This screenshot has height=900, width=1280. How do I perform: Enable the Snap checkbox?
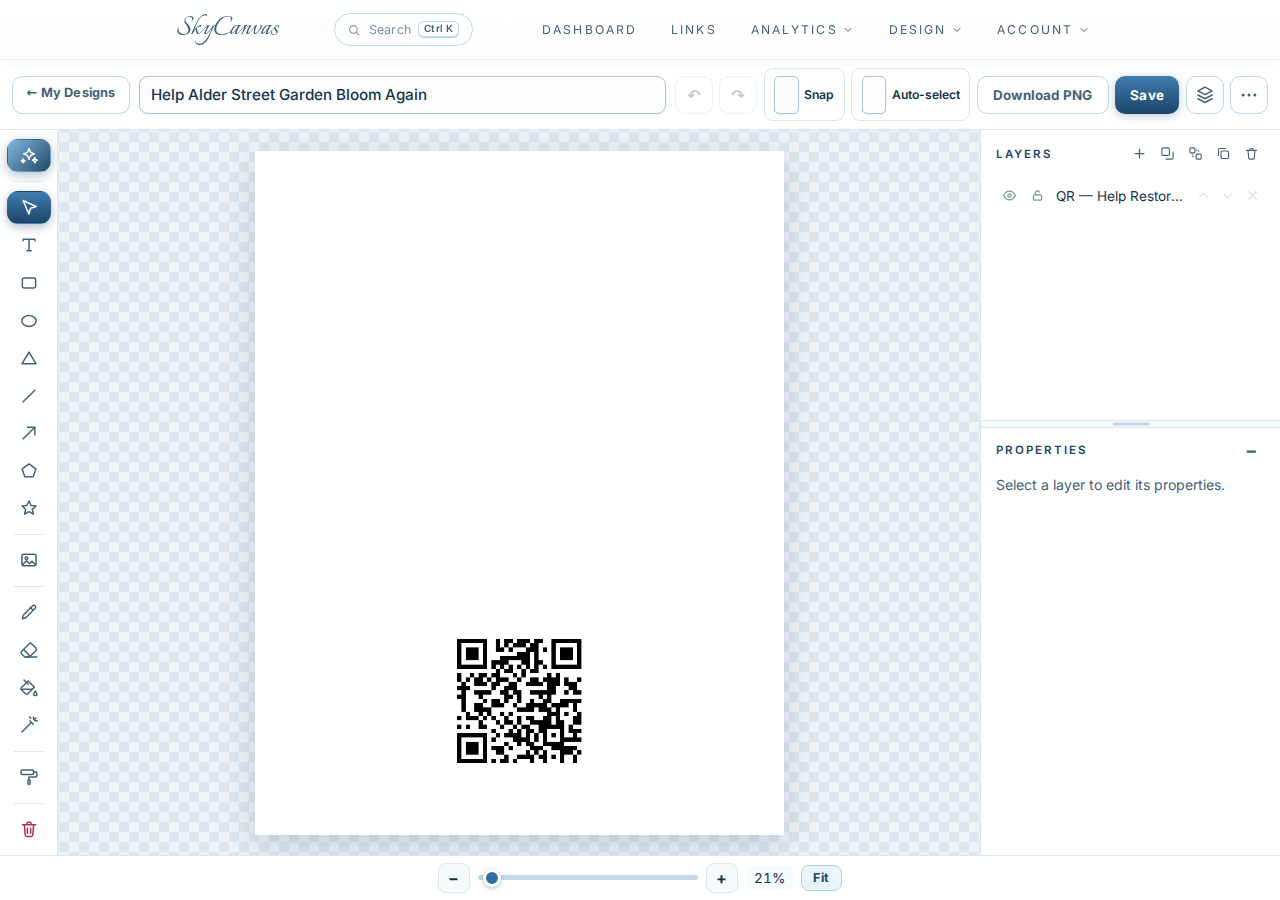point(787,95)
